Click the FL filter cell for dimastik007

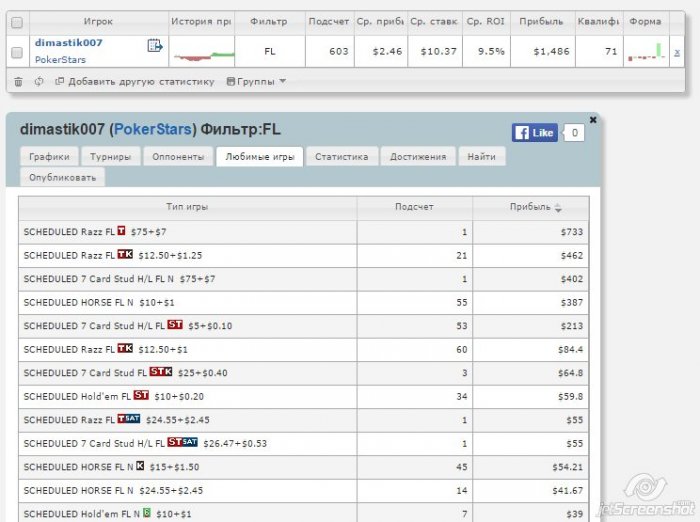click(x=270, y=52)
